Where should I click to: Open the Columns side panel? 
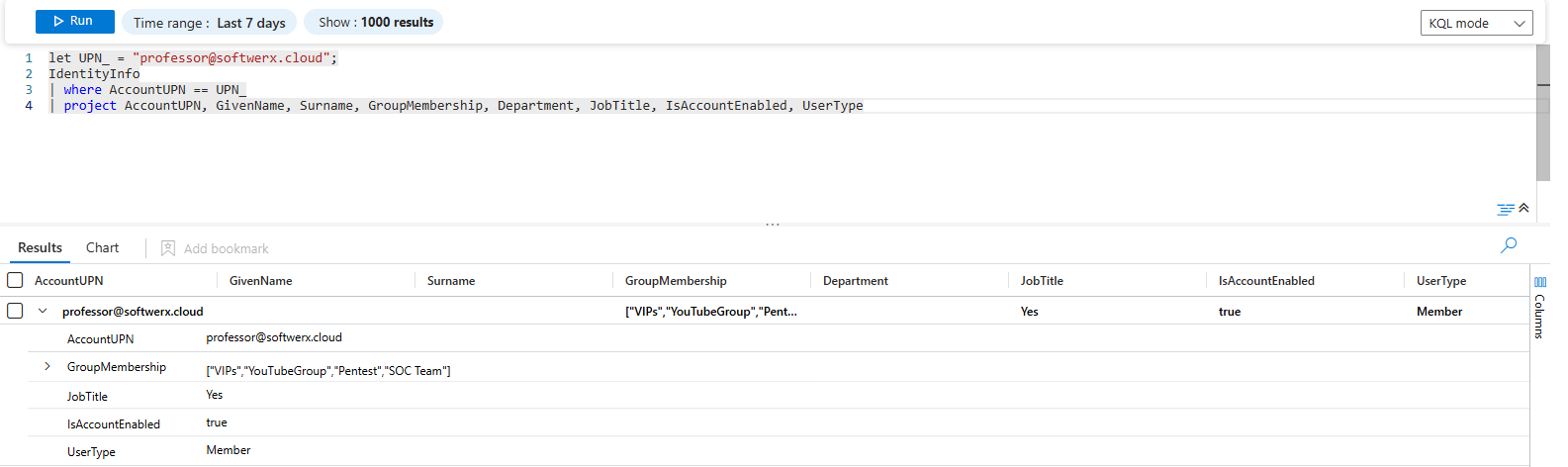(1539, 308)
